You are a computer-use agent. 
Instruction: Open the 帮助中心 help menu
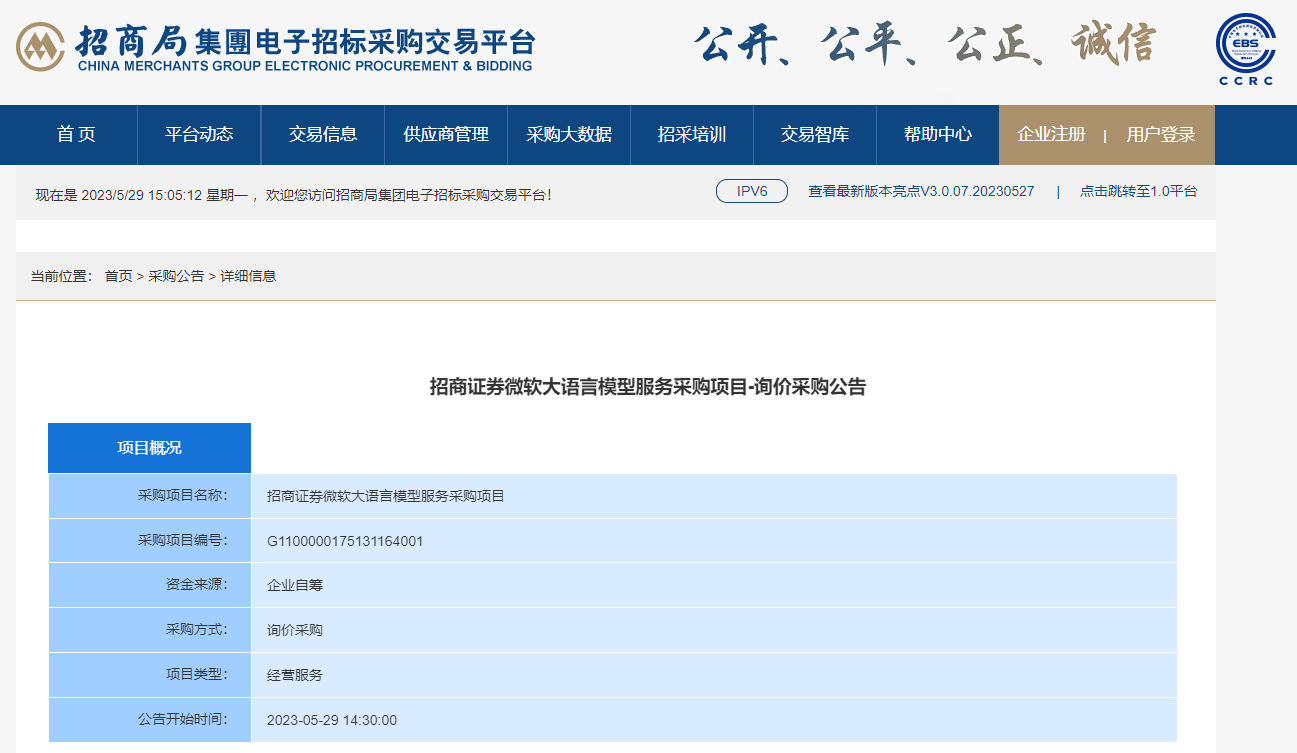pyautogui.click(x=938, y=135)
